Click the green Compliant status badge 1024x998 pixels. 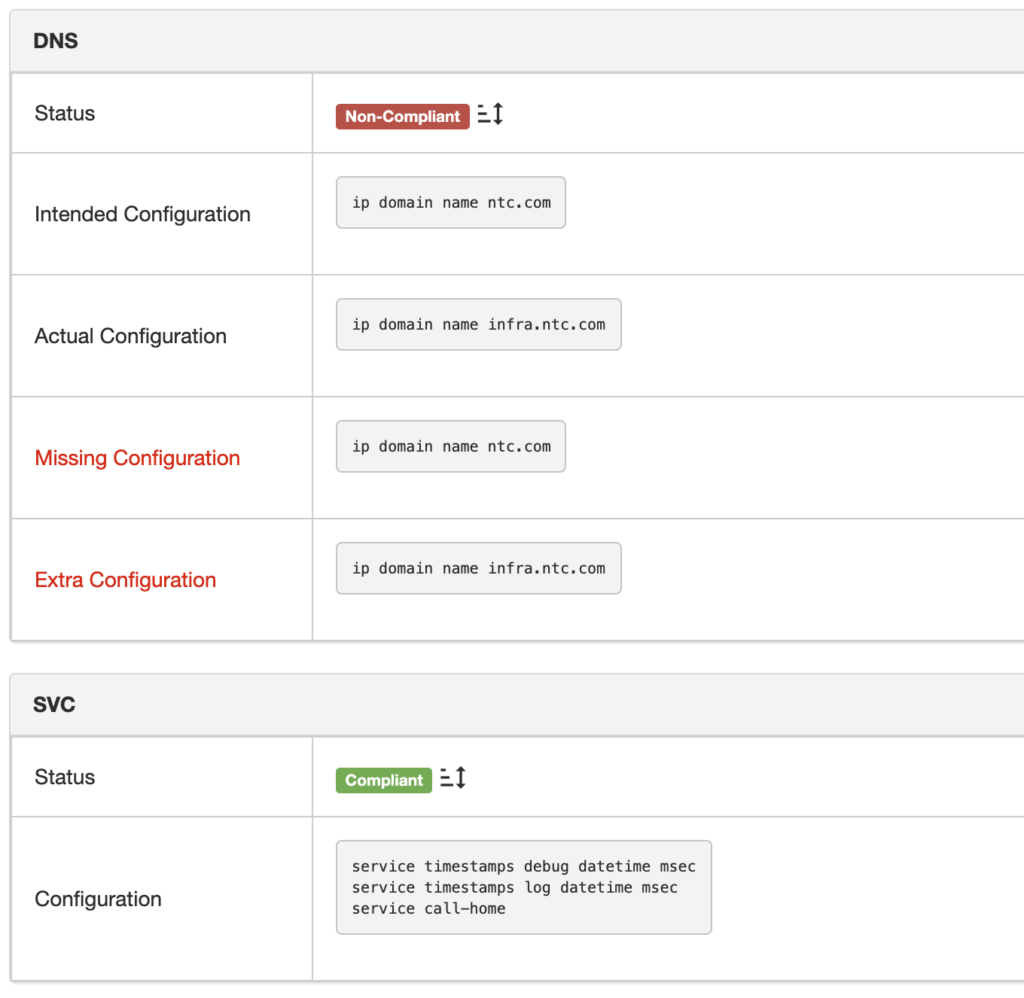(x=384, y=780)
